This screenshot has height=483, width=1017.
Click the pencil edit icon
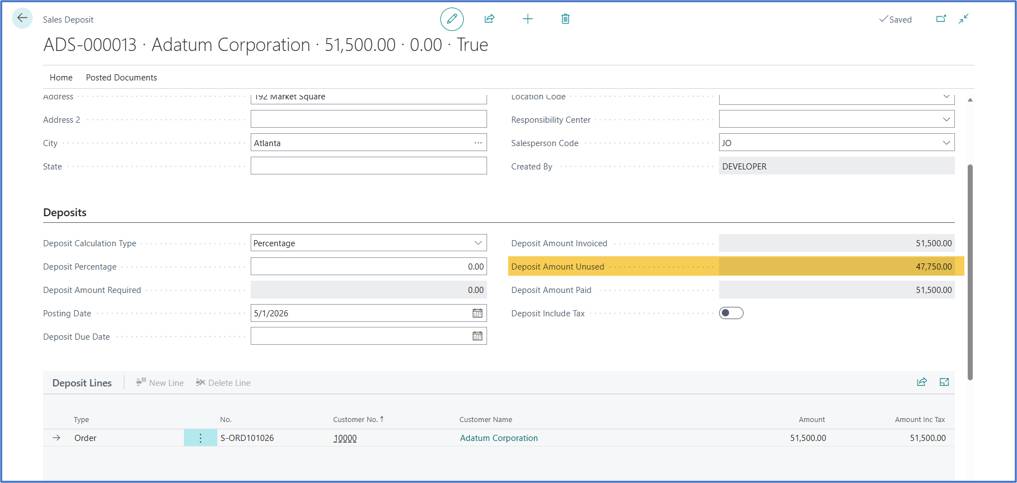[x=452, y=19]
